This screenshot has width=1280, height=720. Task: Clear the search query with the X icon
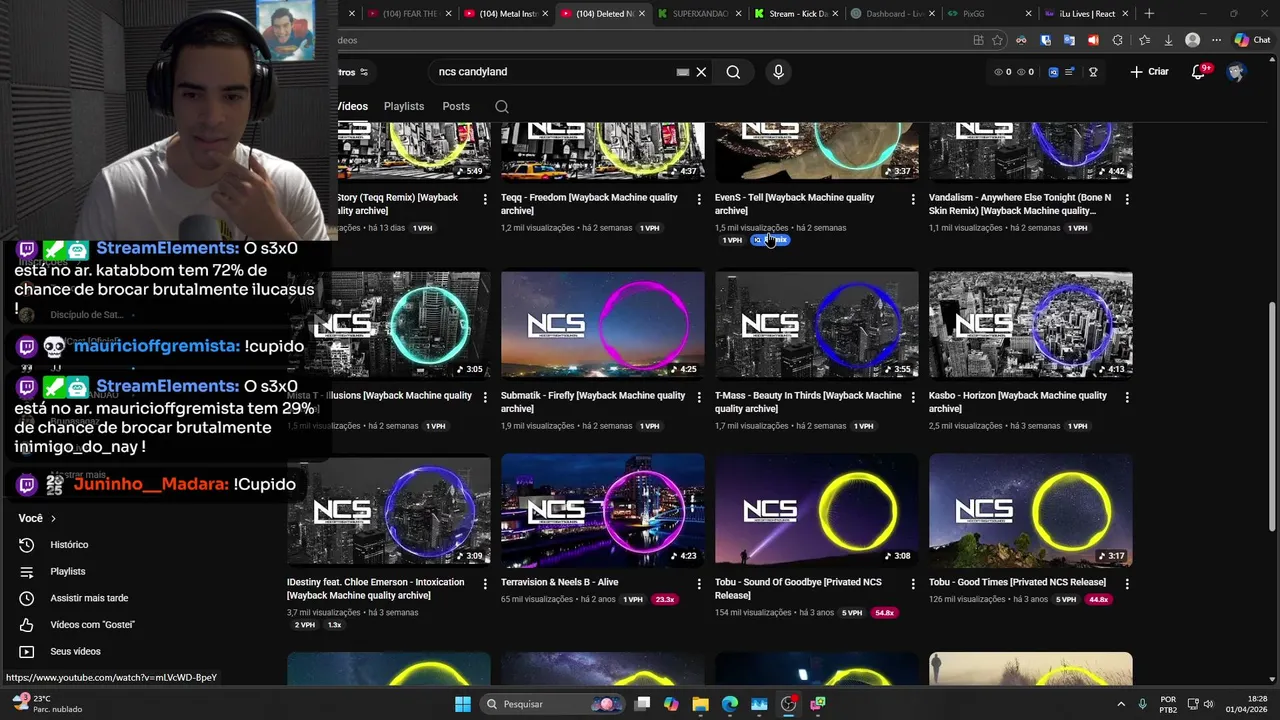pyautogui.click(x=701, y=72)
